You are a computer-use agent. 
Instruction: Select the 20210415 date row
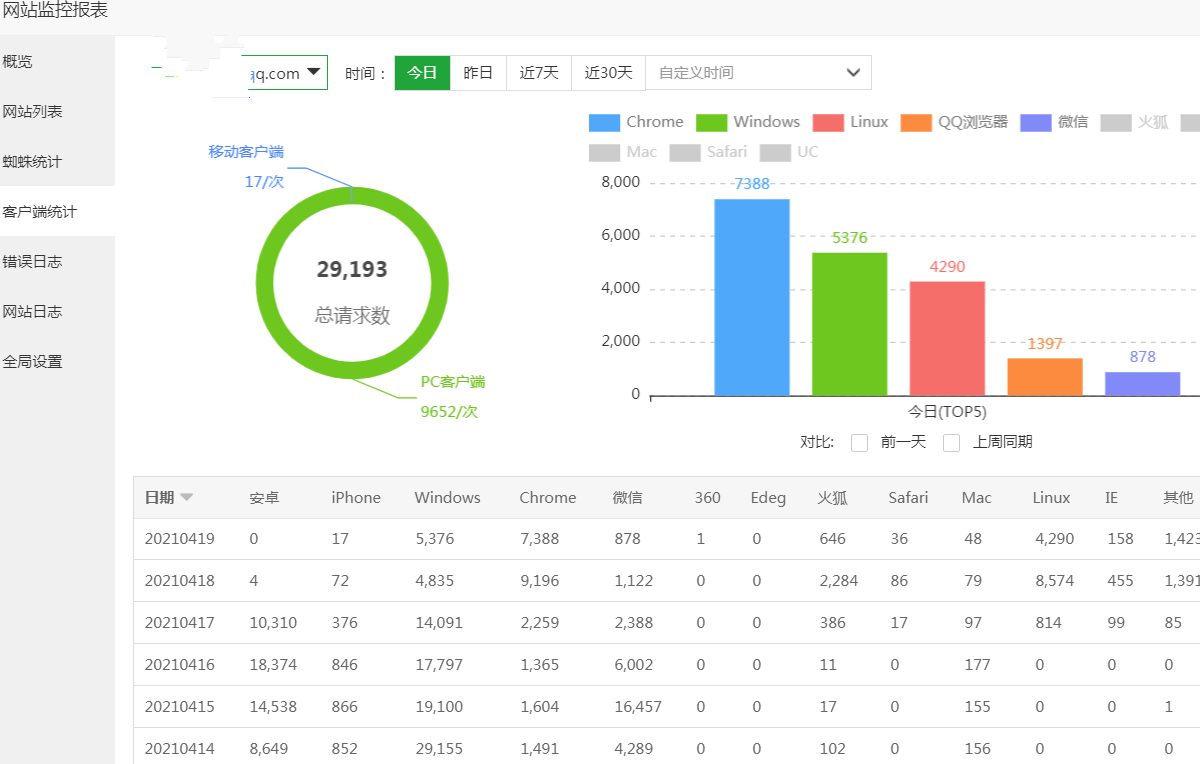(x=666, y=707)
